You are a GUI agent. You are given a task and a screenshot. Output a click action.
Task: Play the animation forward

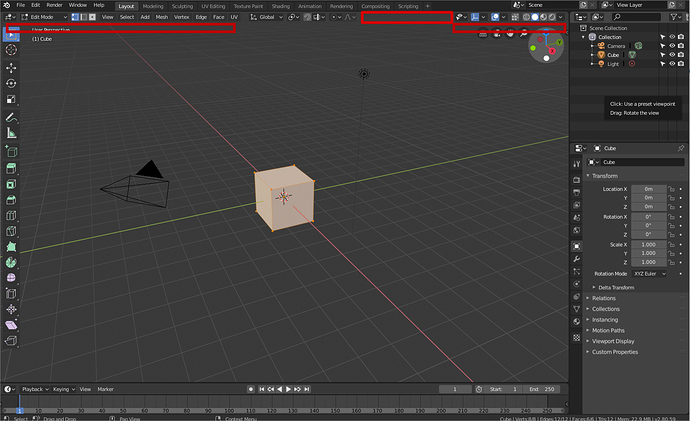point(288,389)
